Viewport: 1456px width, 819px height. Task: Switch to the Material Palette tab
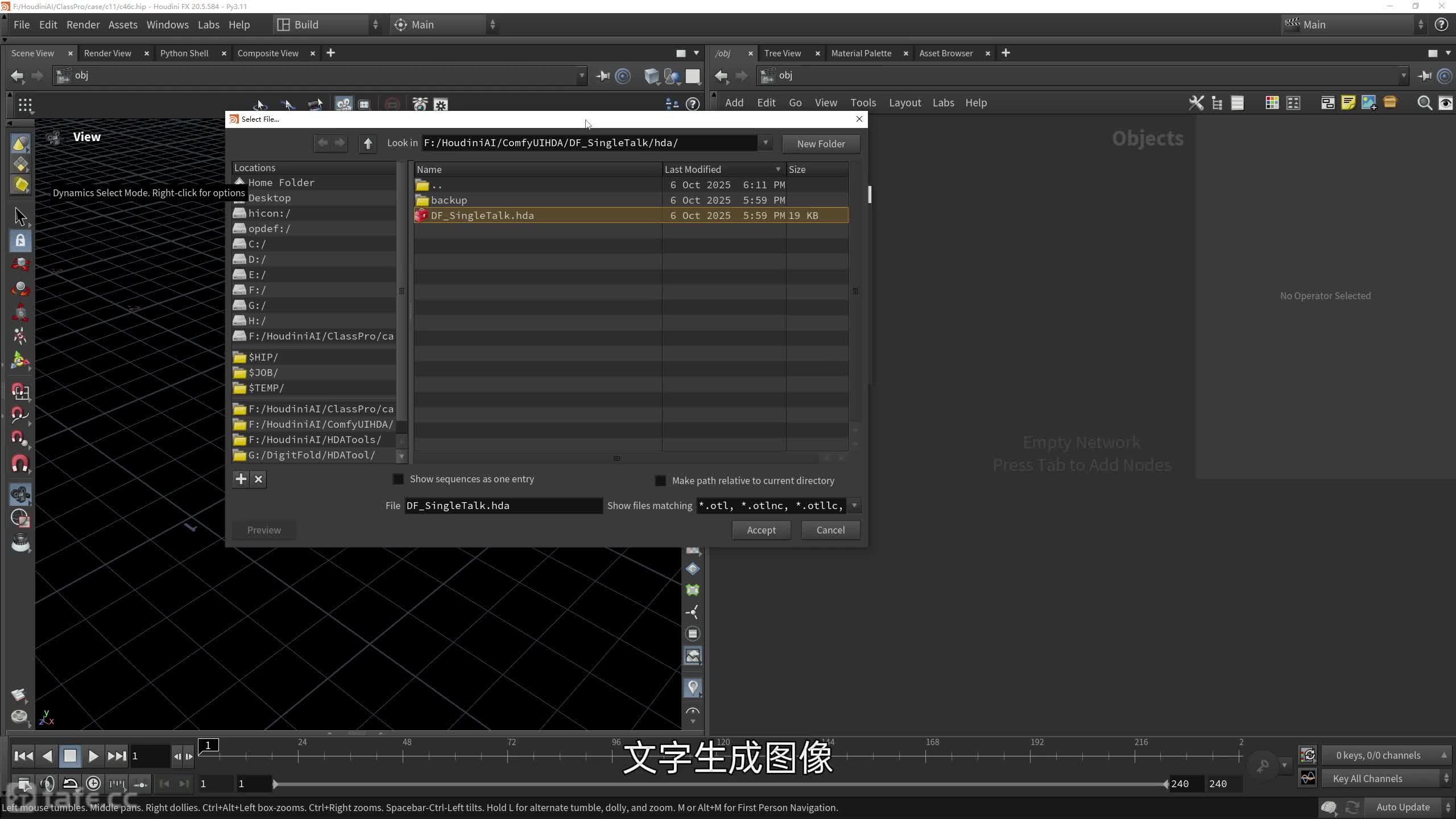[861, 53]
